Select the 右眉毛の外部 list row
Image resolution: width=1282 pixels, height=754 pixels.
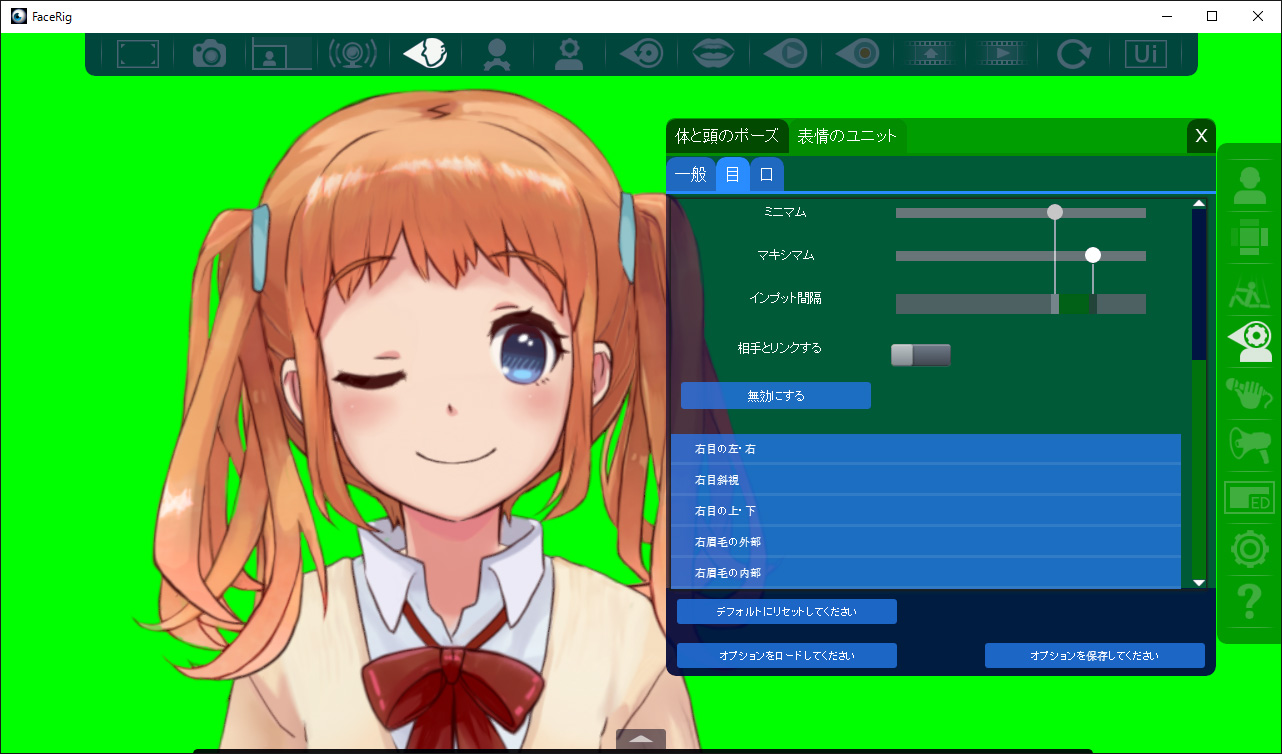pyautogui.click(x=926, y=542)
